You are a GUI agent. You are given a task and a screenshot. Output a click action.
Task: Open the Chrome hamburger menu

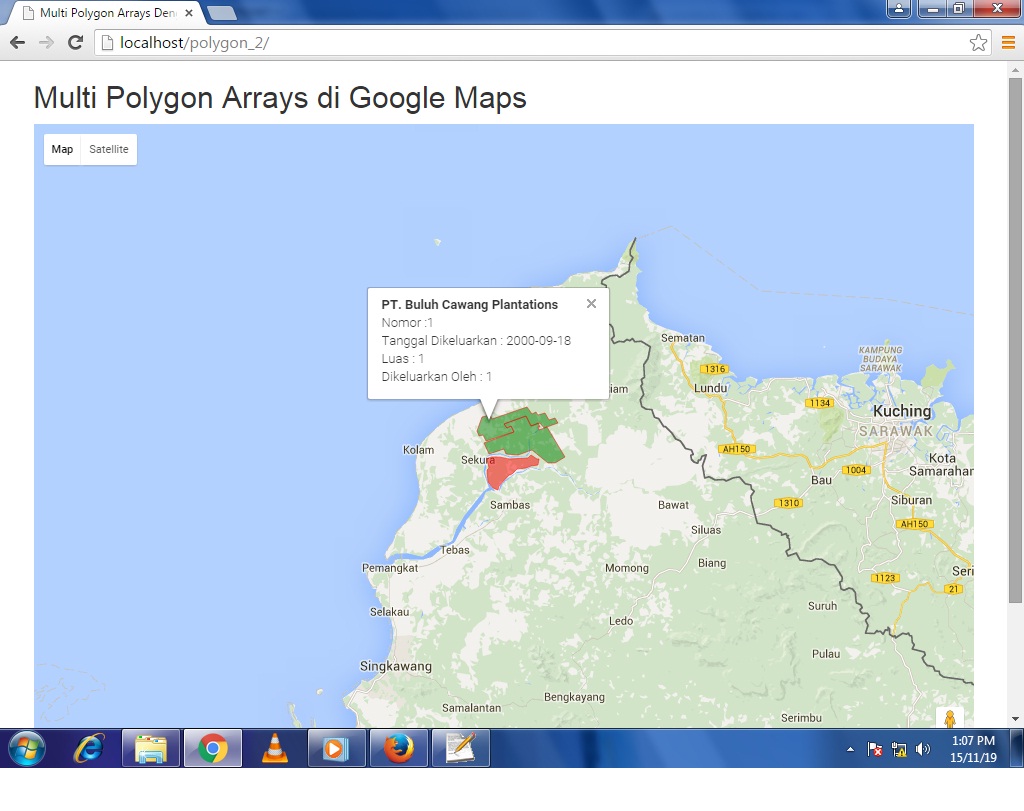1008,43
